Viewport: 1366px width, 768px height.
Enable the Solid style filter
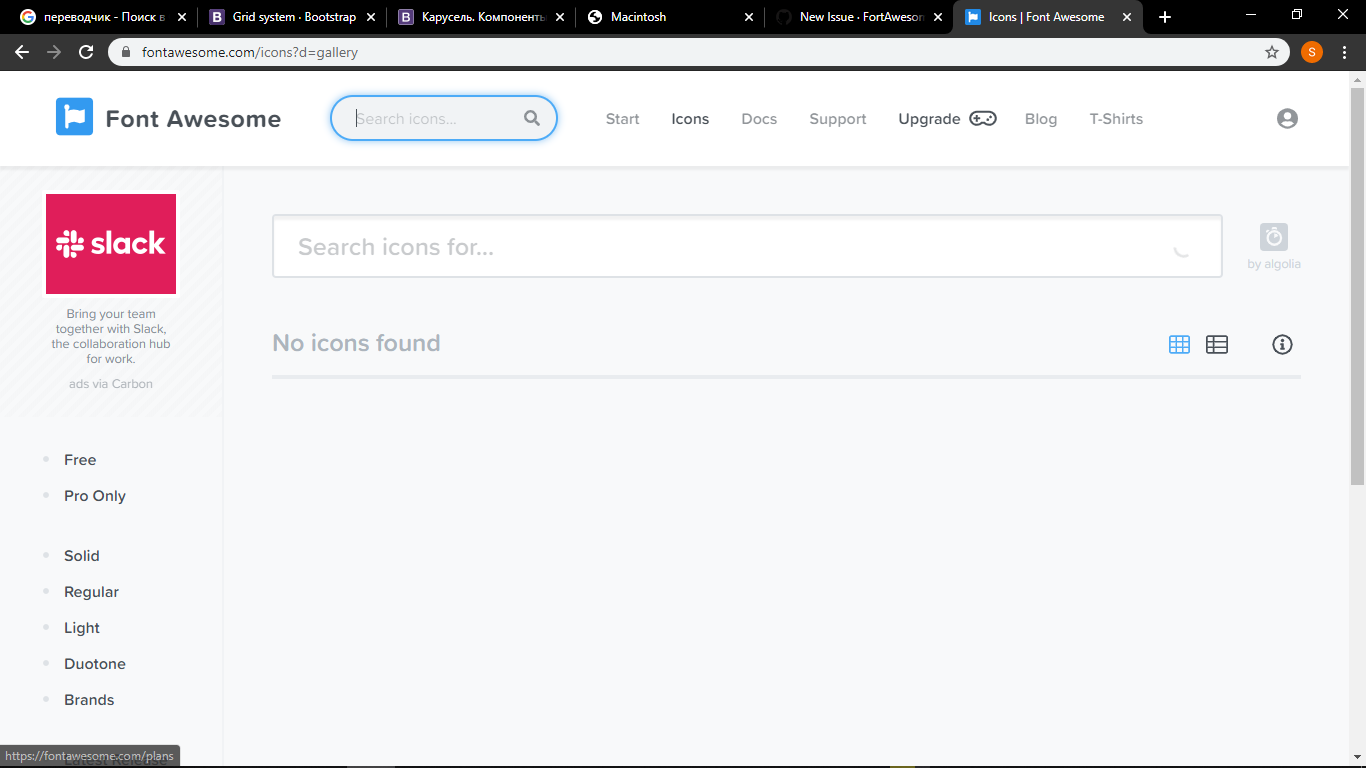point(81,555)
